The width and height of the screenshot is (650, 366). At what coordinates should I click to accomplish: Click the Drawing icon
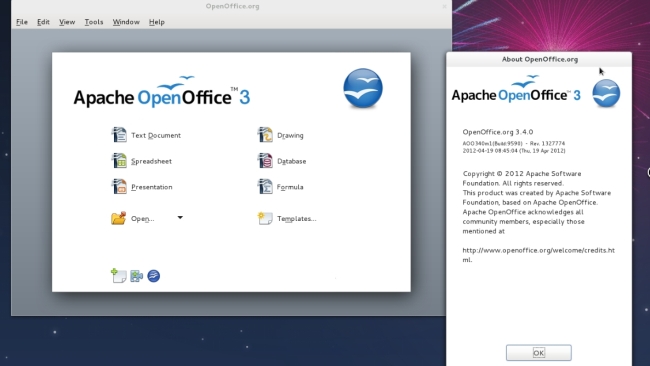[265, 135]
